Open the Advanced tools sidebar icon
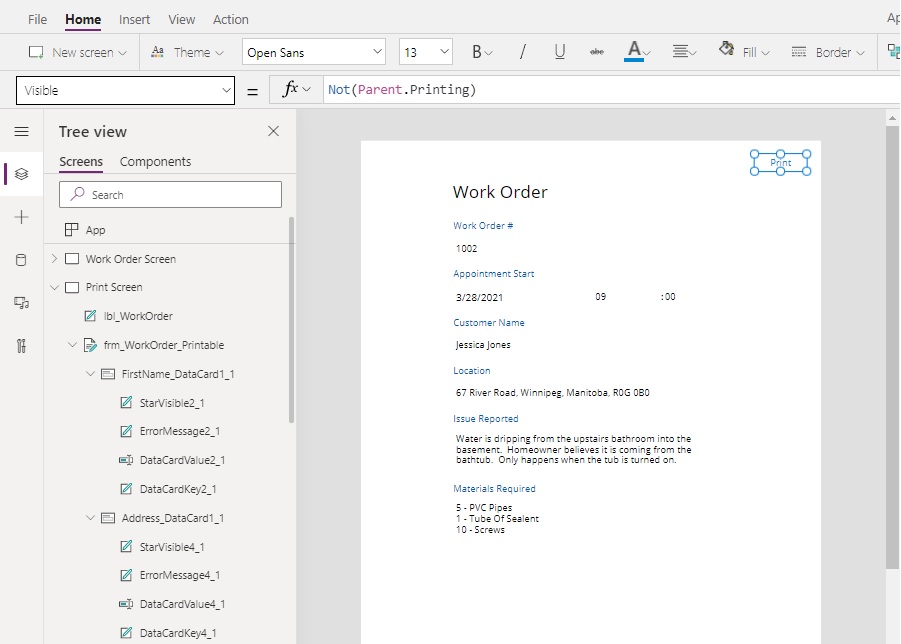901x644 pixels. click(21, 346)
